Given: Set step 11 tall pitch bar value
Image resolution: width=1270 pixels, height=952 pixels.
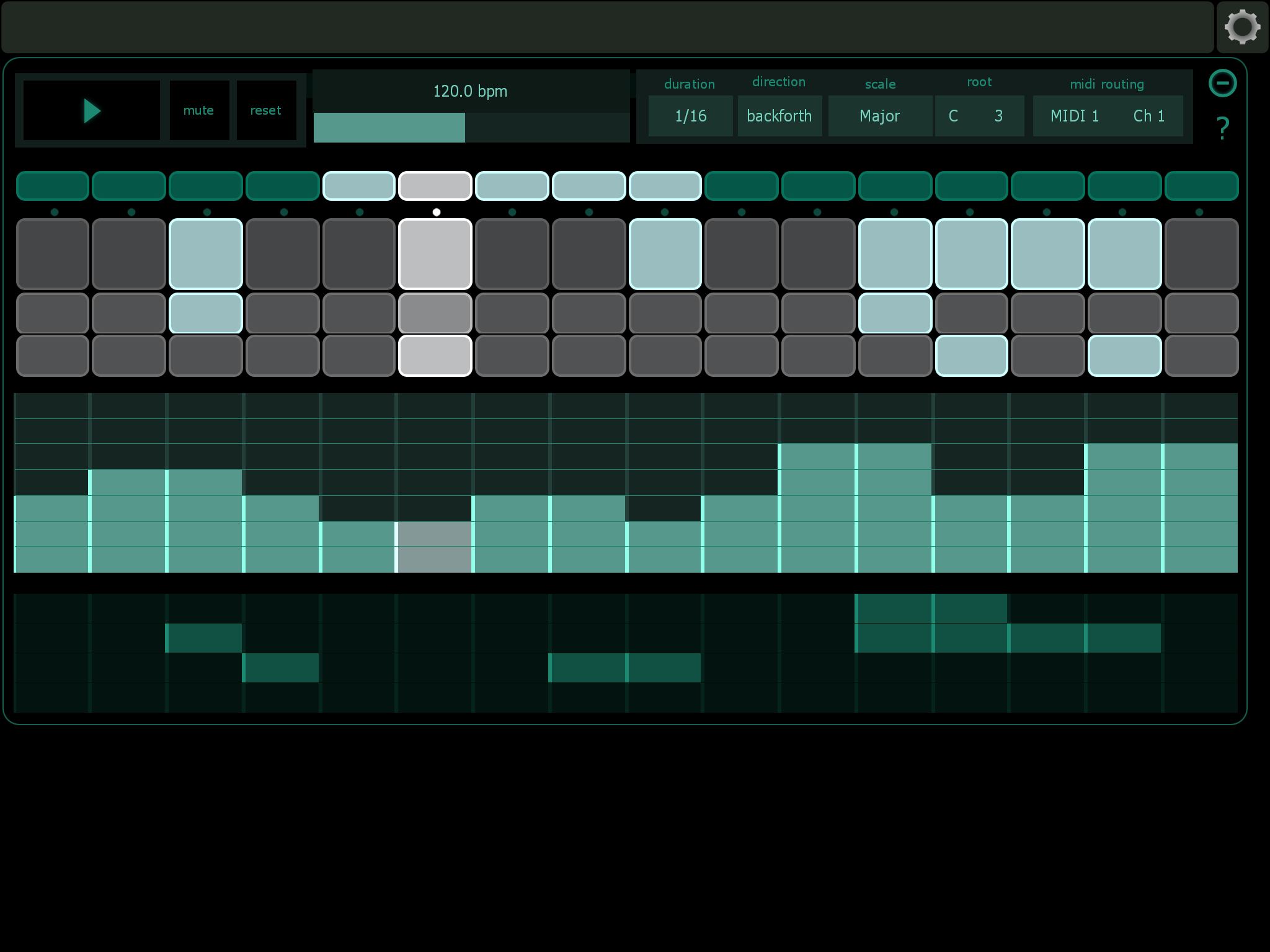Looking at the screenshot, I should (x=817, y=508).
